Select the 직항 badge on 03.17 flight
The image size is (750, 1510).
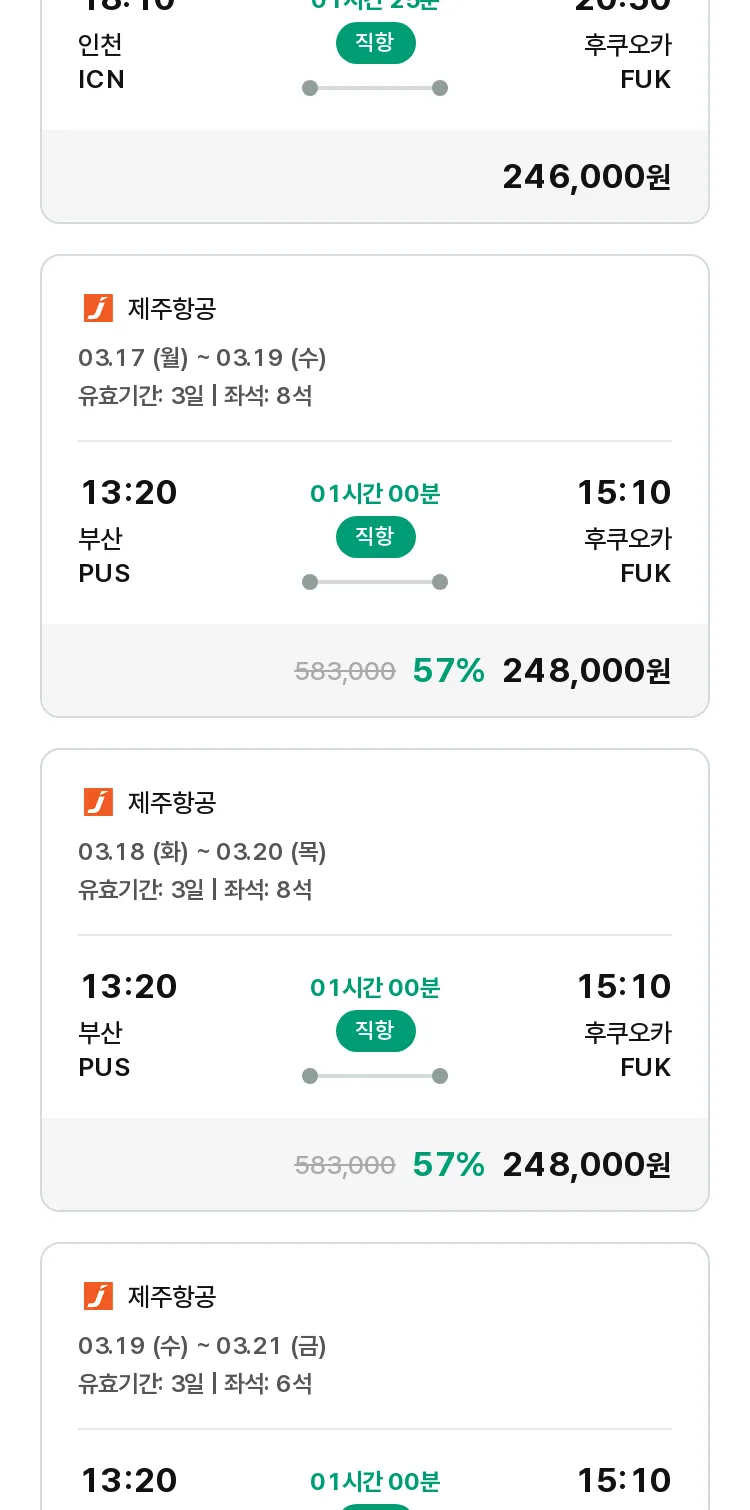375,537
